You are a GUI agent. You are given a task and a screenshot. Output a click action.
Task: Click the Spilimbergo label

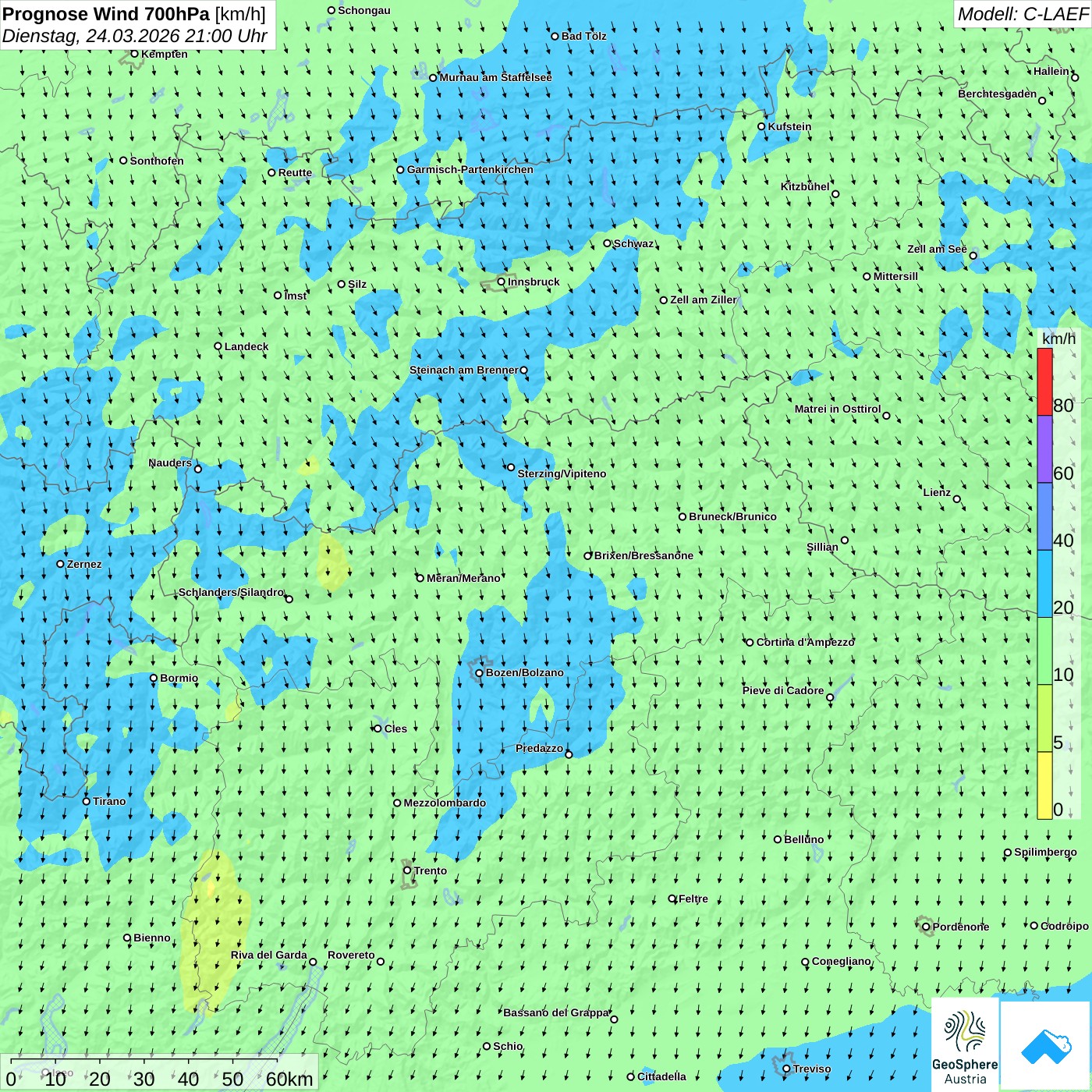point(1045,852)
